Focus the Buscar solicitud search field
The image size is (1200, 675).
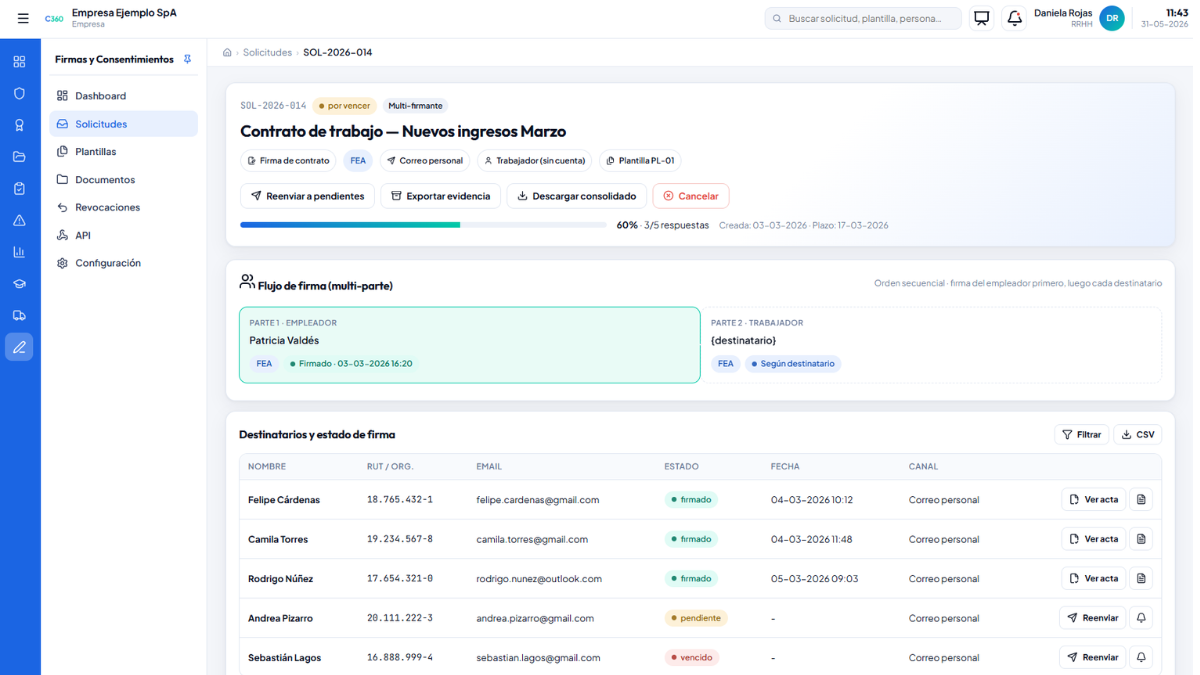(x=863, y=18)
